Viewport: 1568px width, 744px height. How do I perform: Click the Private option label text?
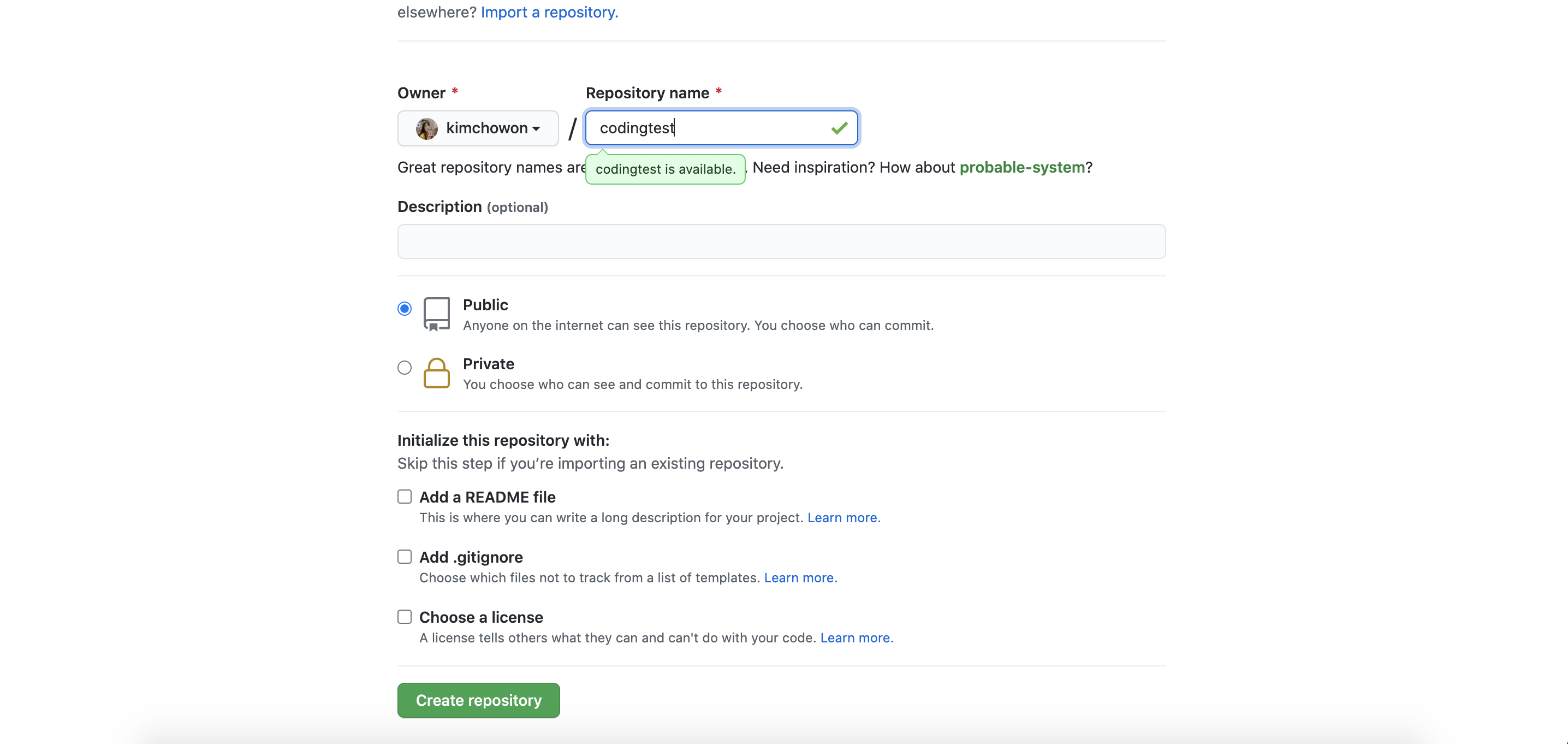(488, 364)
